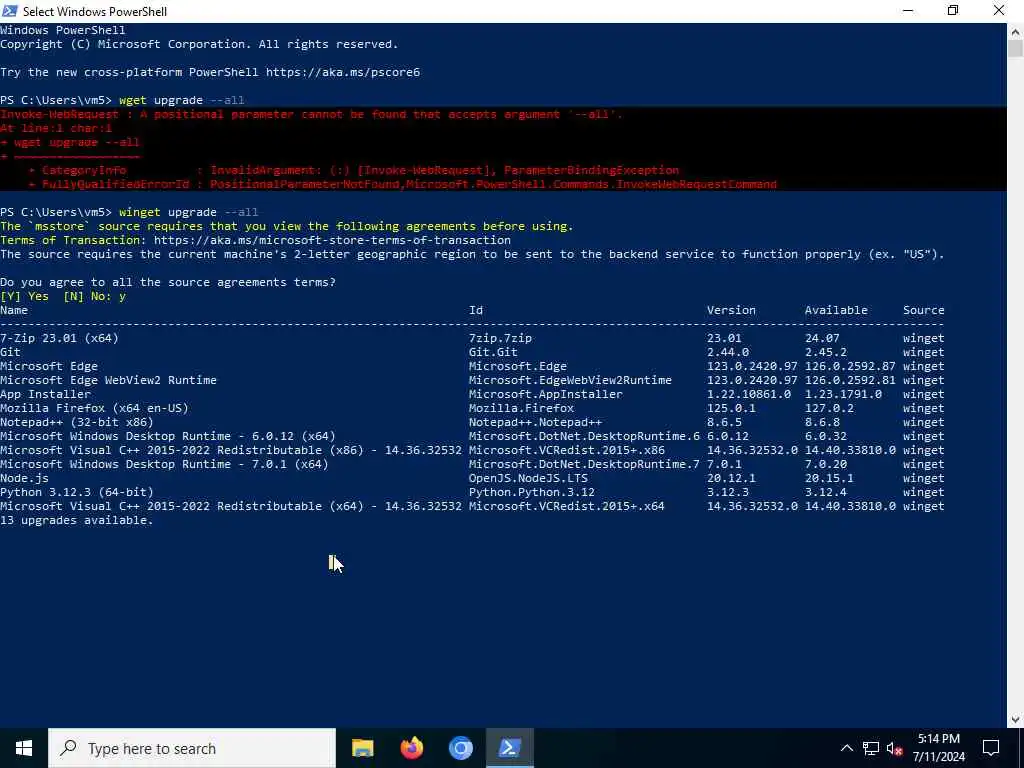
Task: Click 'Microsoft.DotNet.DesktopRuntime.7' Id text
Action: point(584,464)
